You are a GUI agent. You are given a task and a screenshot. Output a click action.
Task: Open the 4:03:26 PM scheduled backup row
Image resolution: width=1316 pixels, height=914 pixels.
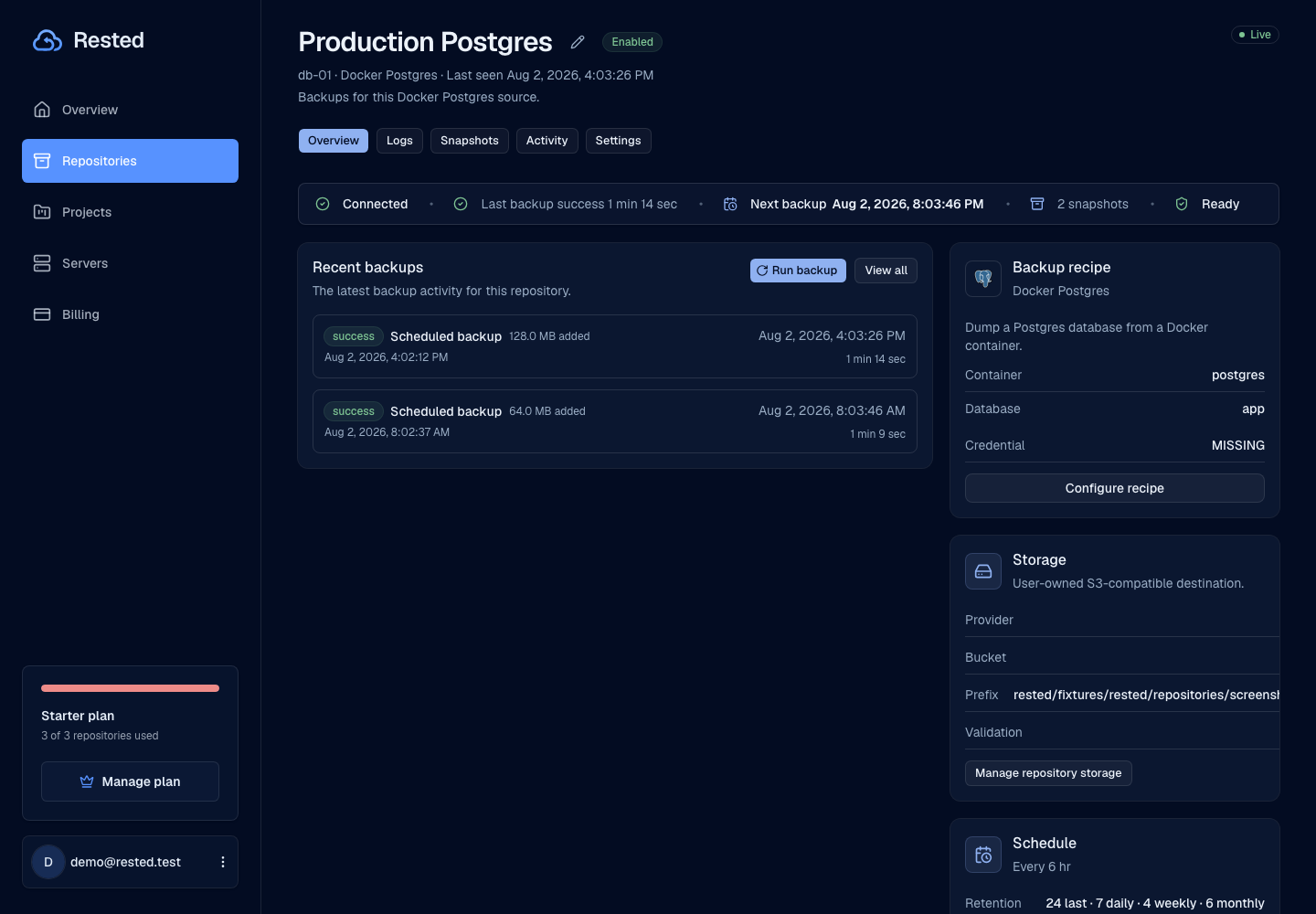[615, 346]
